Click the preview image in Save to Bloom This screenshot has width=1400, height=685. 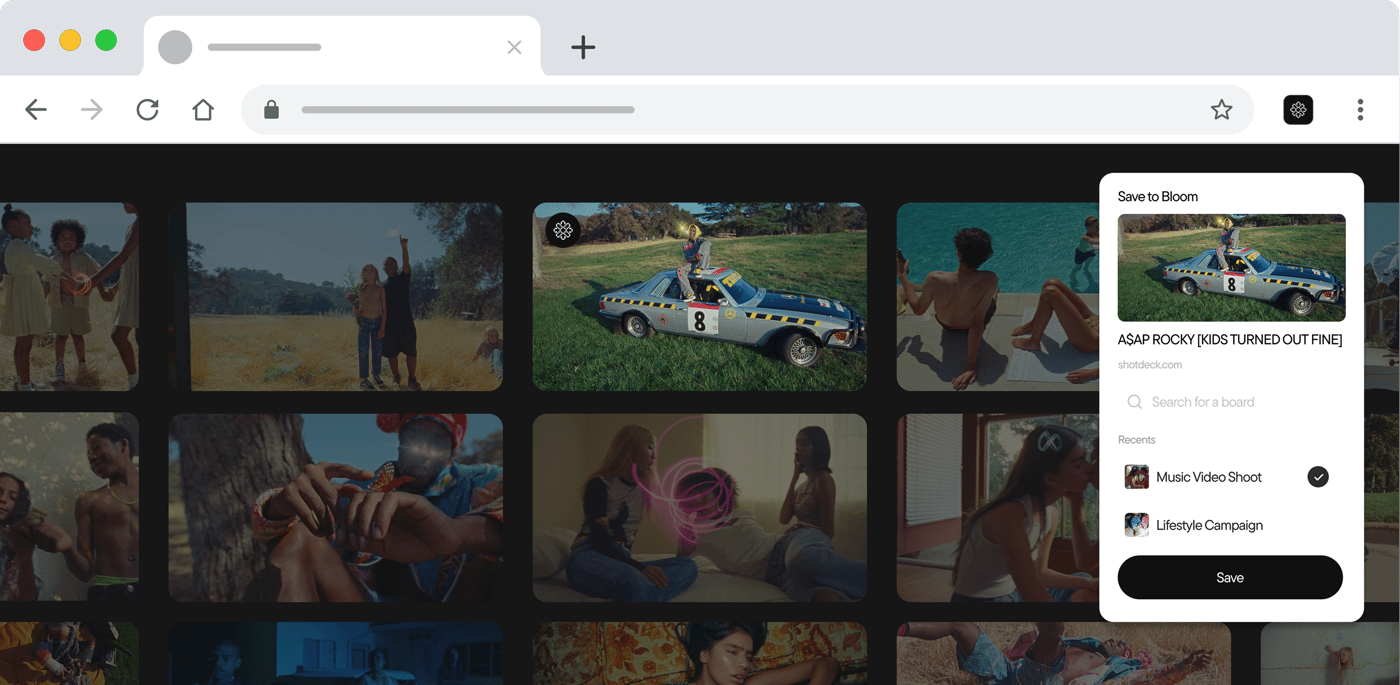click(x=1231, y=267)
